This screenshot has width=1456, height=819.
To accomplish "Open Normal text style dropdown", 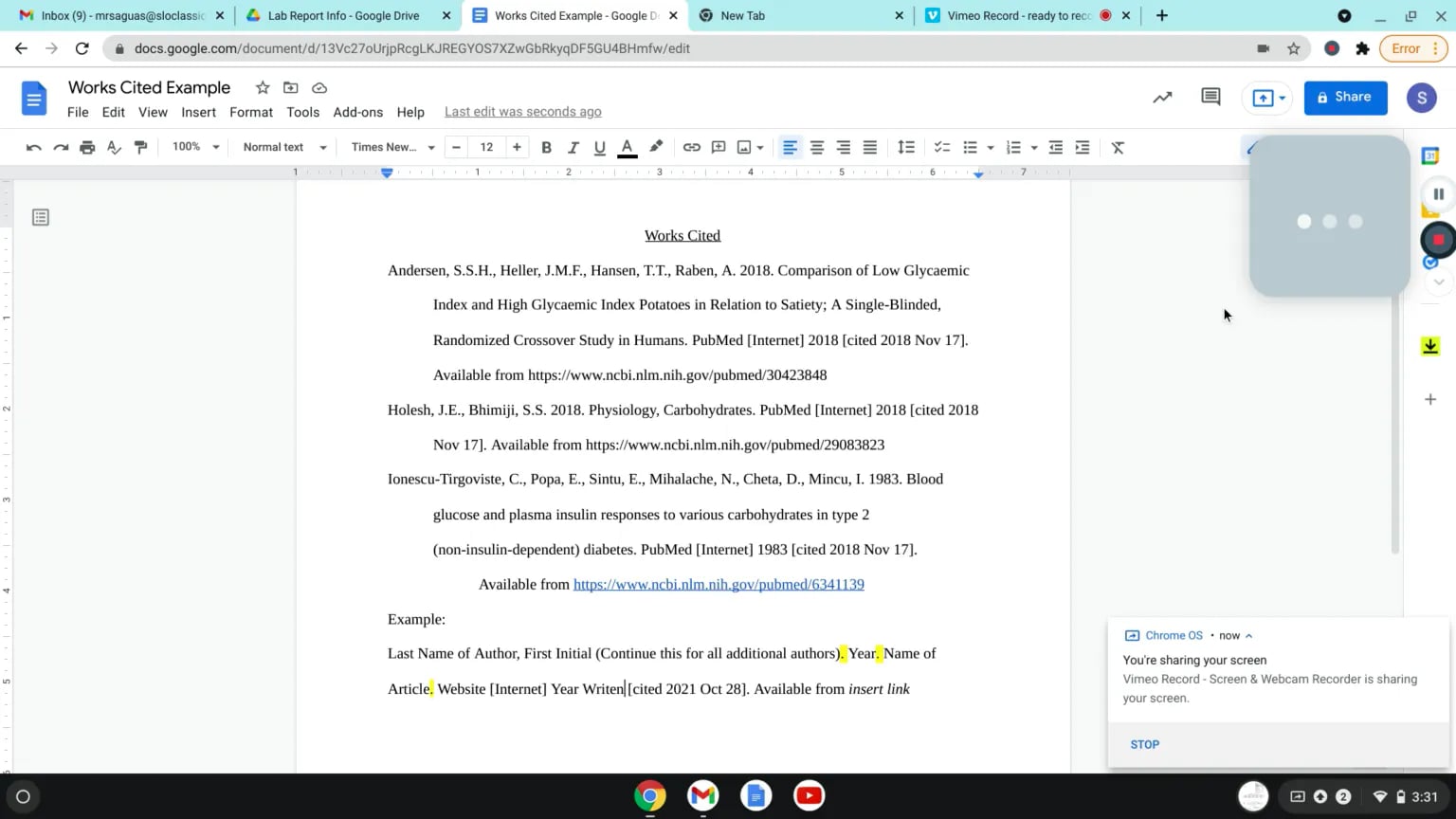I will (284, 147).
